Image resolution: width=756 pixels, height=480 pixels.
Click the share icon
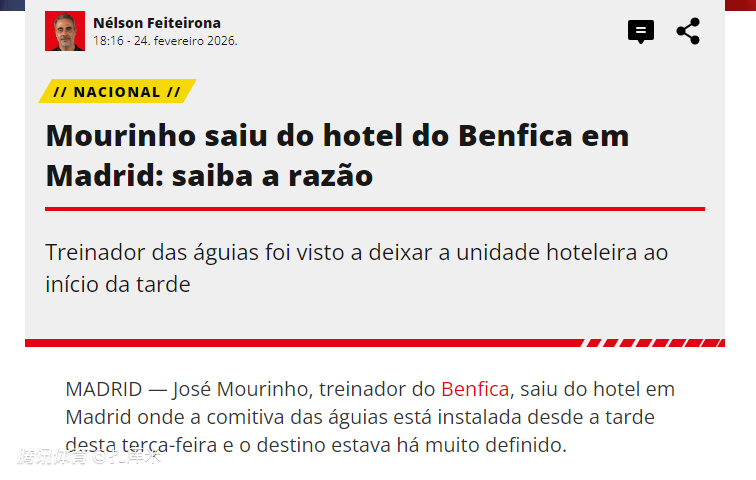[688, 31]
